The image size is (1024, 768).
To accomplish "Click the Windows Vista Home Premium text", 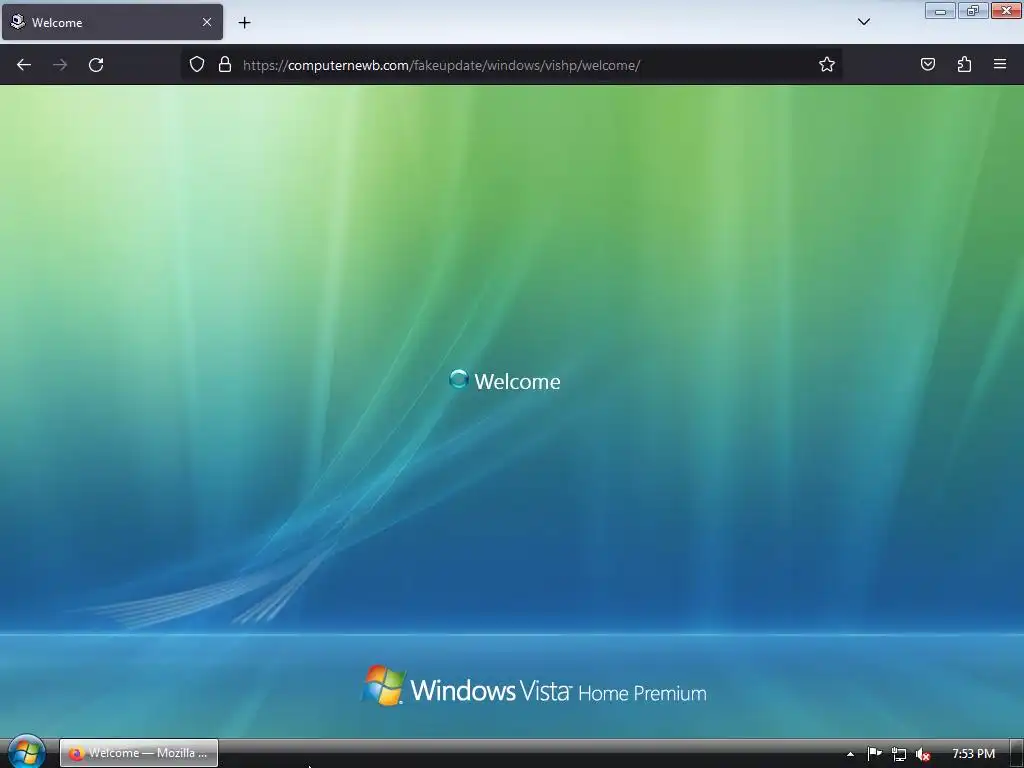I will pyautogui.click(x=558, y=691).
